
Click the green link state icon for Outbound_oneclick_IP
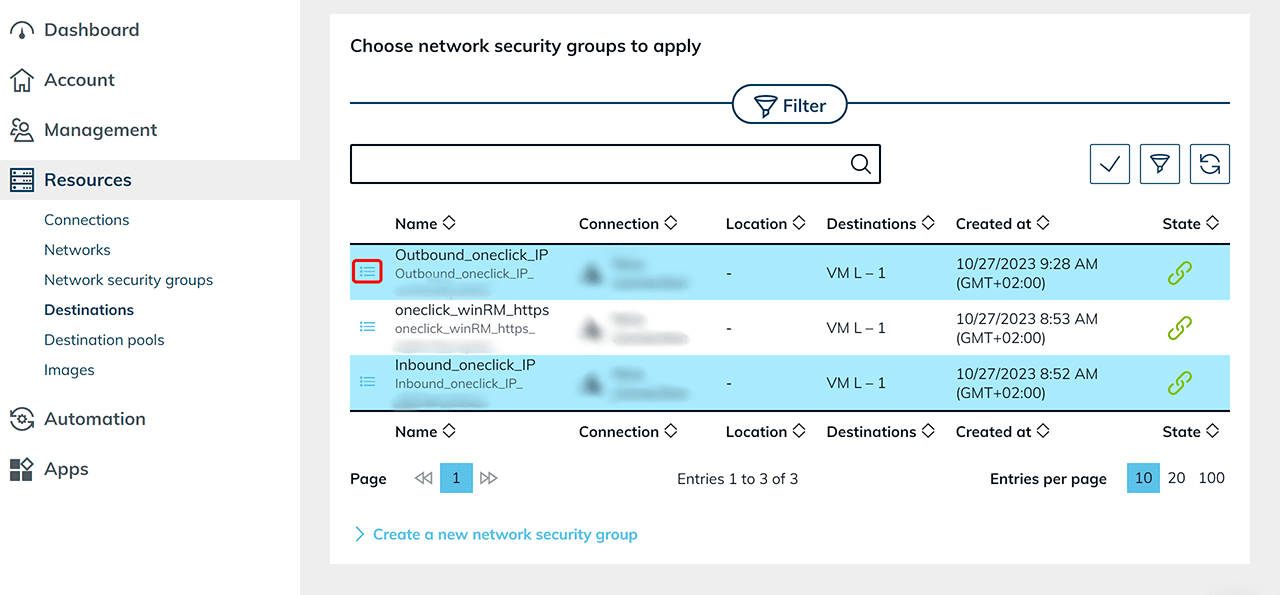tap(1180, 272)
